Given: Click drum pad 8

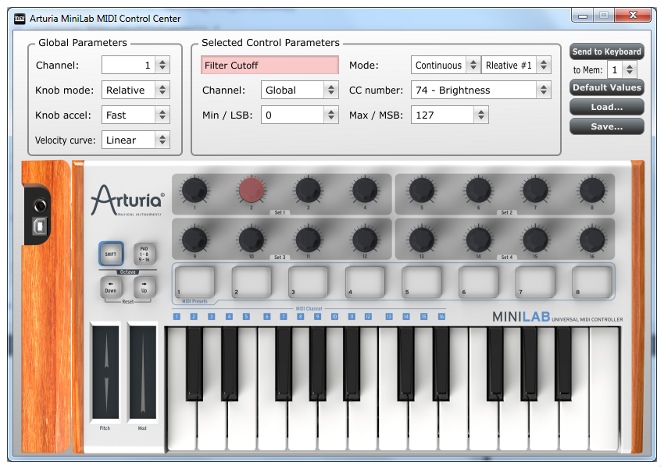Looking at the screenshot, I should pyautogui.click(x=592, y=281).
